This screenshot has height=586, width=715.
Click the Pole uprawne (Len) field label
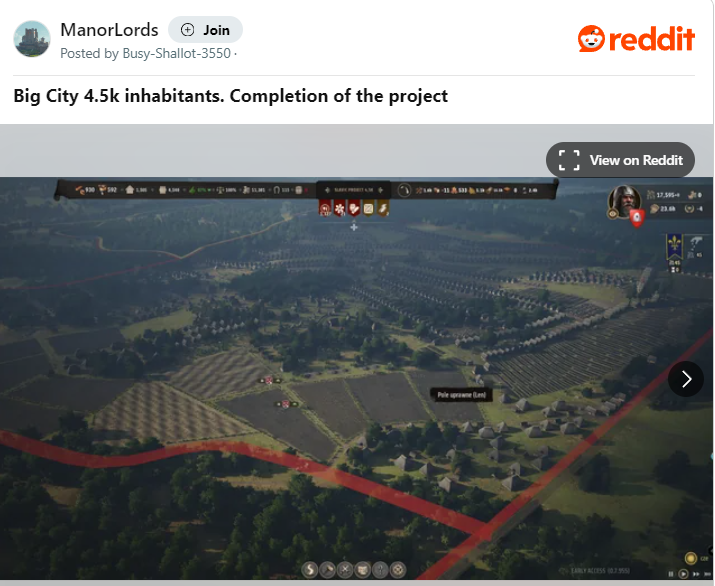(x=461, y=395)
